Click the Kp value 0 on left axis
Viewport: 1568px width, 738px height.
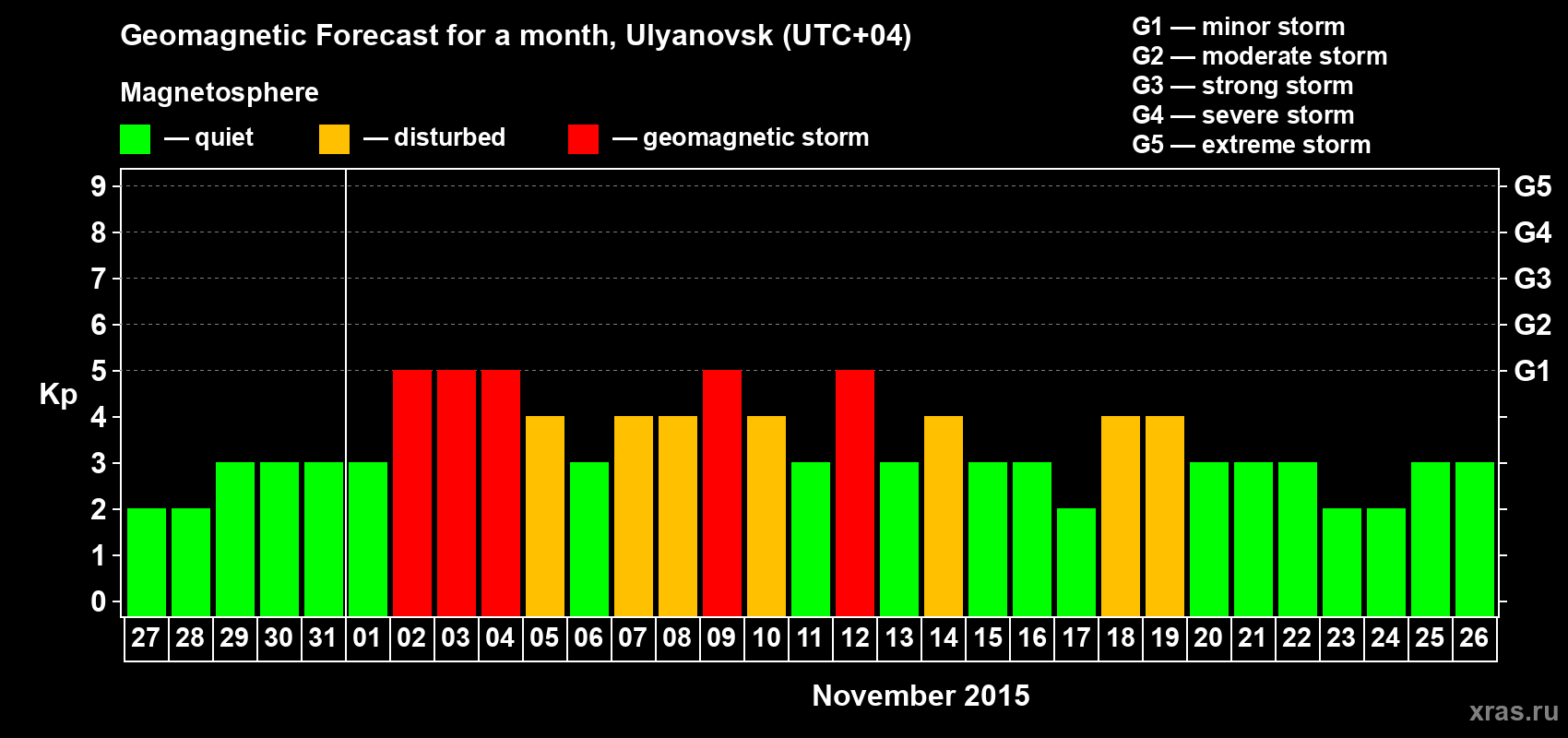tap(99, 601)
